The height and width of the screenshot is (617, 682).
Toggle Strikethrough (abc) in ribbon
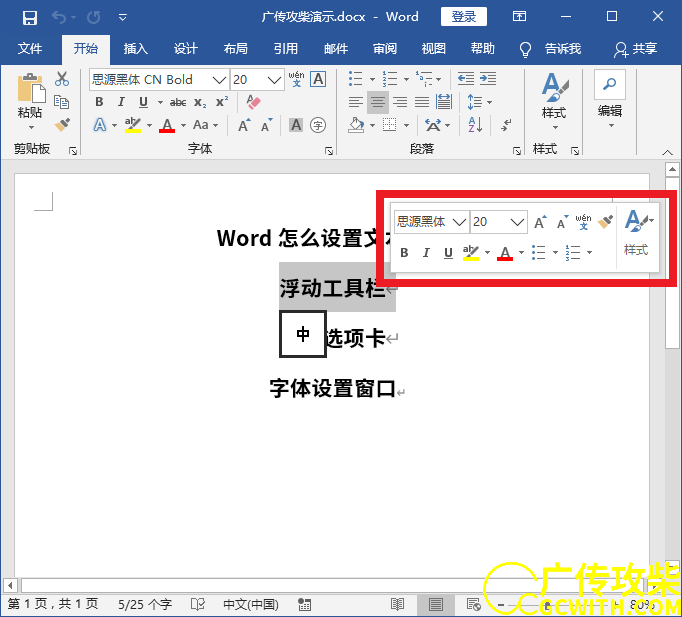click(178, 102)
